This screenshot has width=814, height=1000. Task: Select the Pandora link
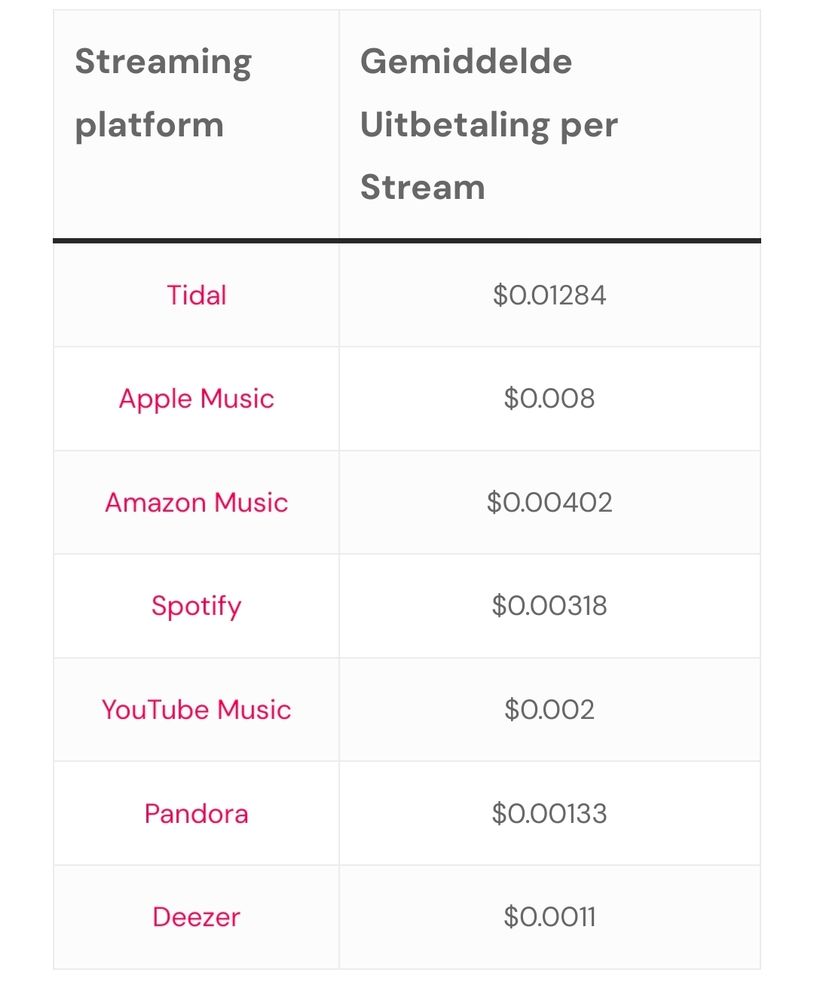(196, 813)
